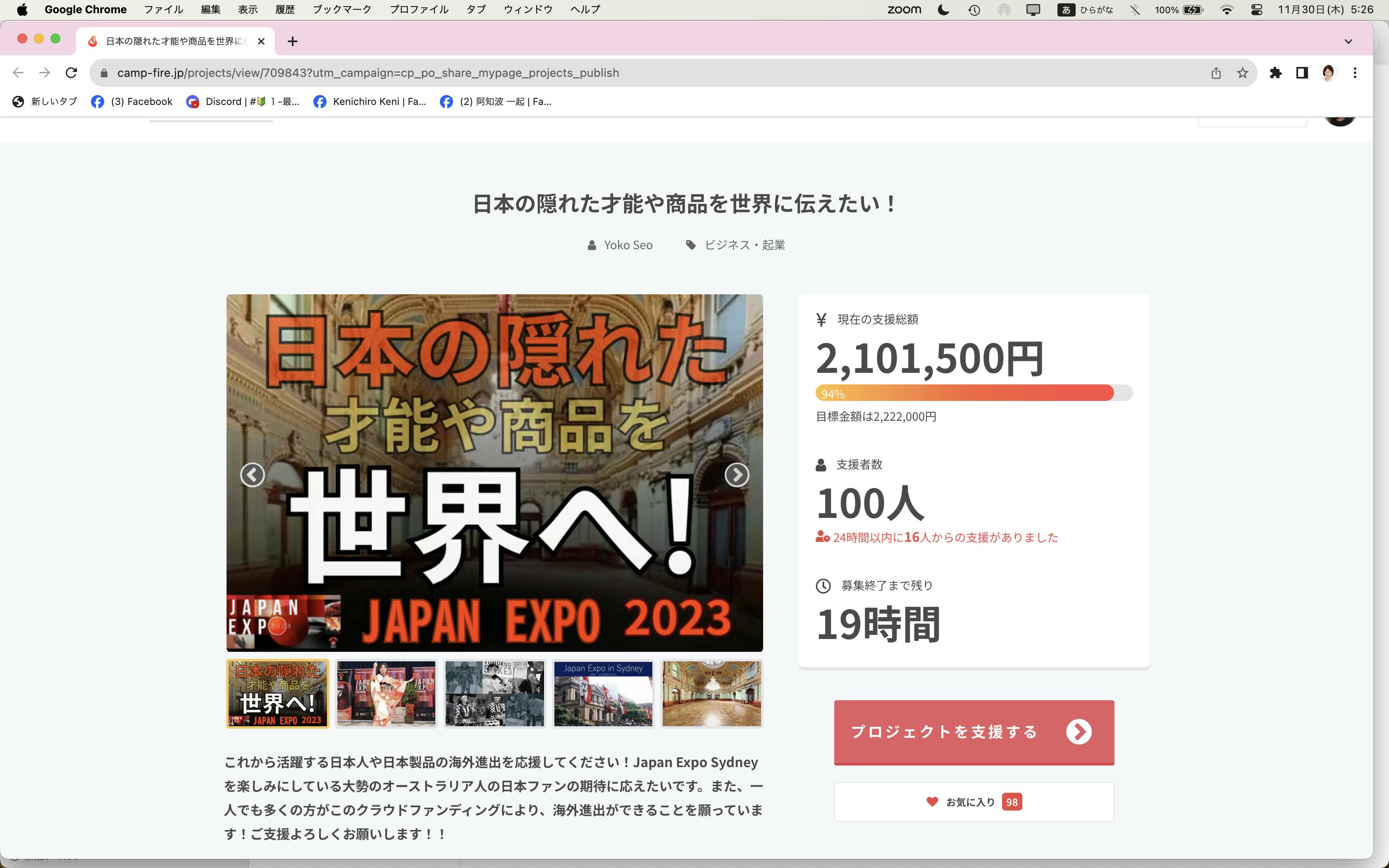Show previous slide with left arrow
This screenshot has height=868, width=1389.
pyautogui.click(x=253, y=475)
